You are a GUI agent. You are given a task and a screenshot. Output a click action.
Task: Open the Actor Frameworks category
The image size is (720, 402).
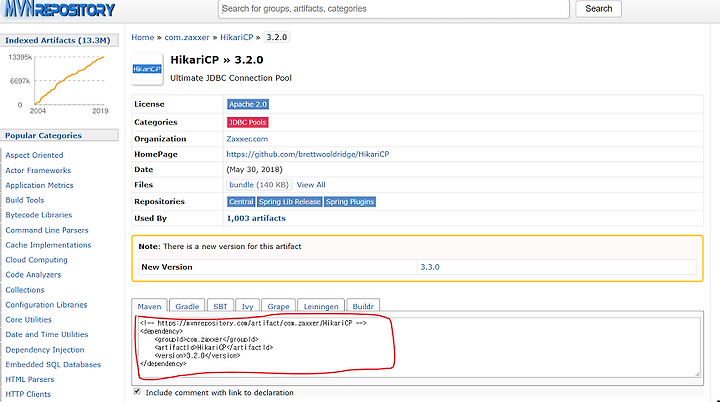(x=38, y=170)
